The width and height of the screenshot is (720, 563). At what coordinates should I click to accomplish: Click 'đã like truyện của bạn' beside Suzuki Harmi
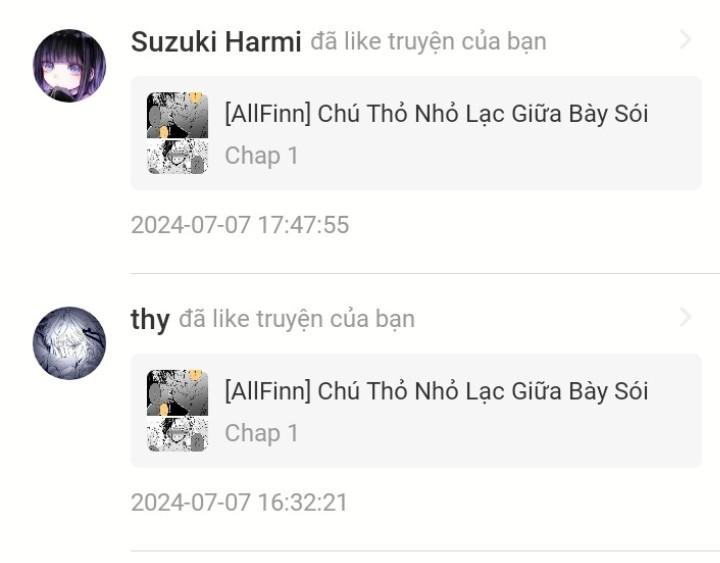[x=428, y=42]
